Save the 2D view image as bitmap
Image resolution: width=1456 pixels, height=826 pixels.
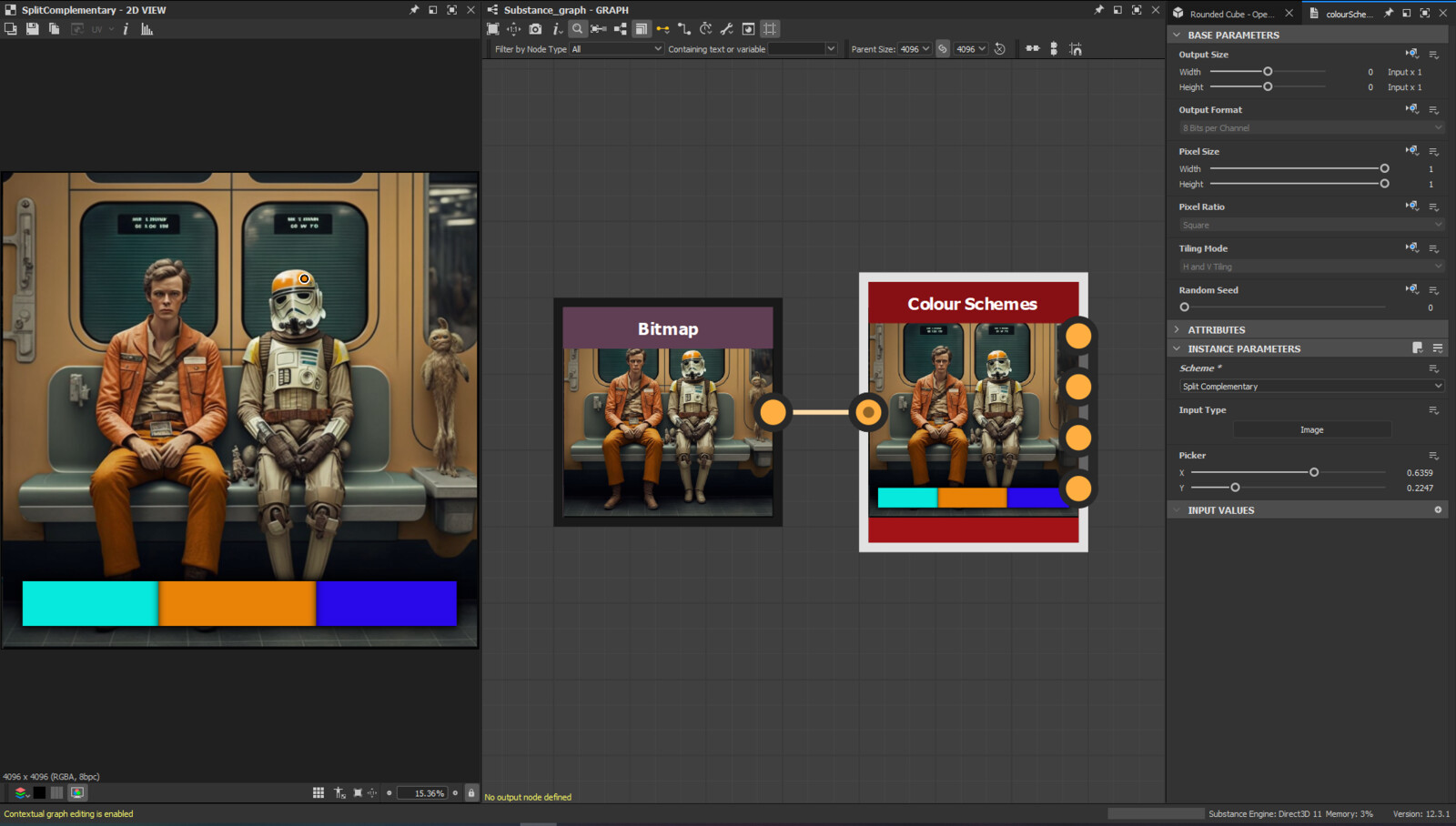click(x=32, y=29)
